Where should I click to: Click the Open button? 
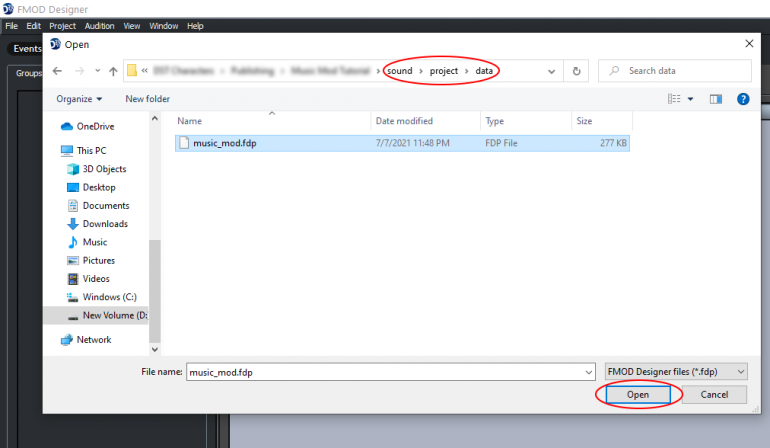pos(638,394)
